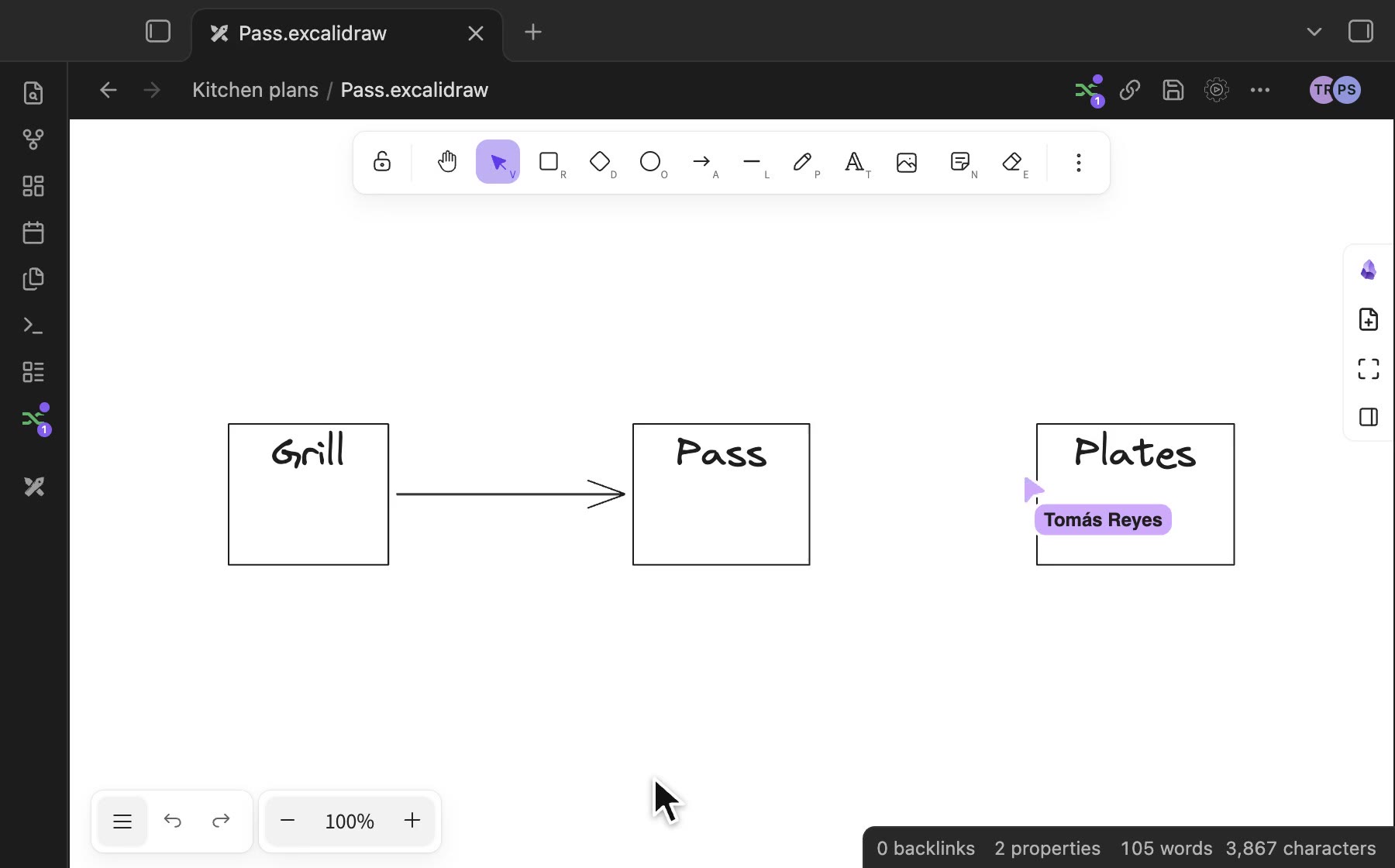The height and width of the screenshot is (868, 1395).
Task: Zoom in with the plus button
Action: point(412,821)
